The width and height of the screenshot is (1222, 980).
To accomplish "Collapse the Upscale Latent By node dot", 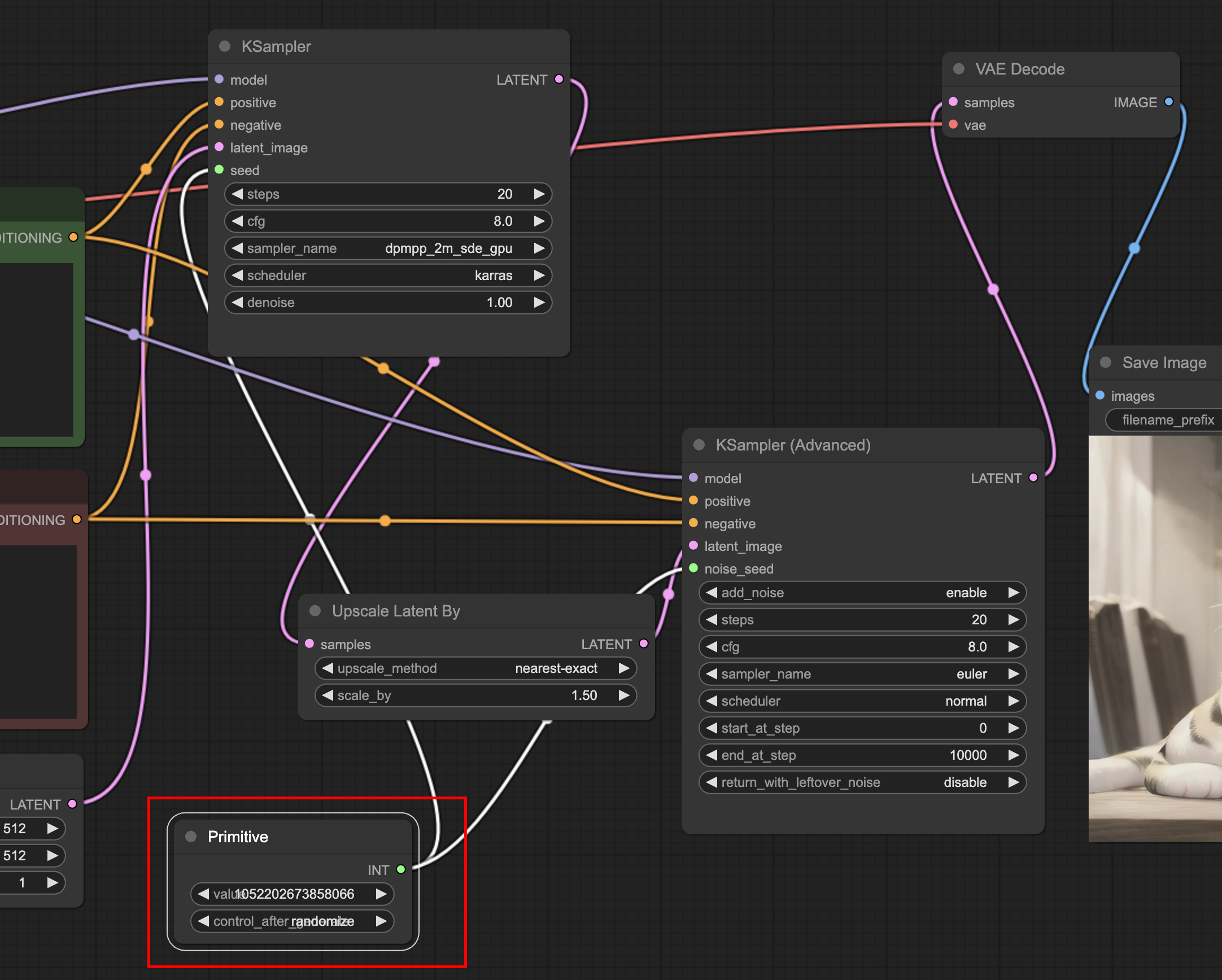I will [x=315, y=611].
